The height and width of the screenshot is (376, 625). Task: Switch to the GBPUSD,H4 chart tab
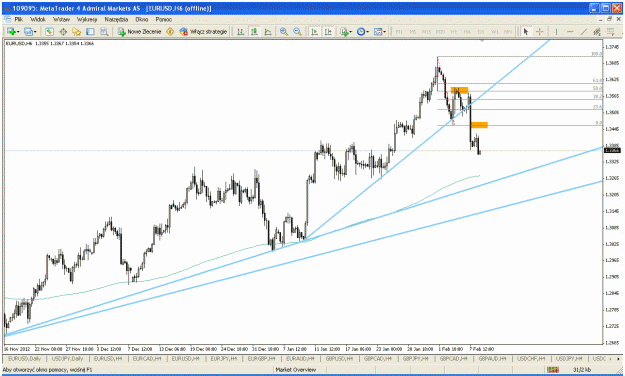[x=339, y=359]
